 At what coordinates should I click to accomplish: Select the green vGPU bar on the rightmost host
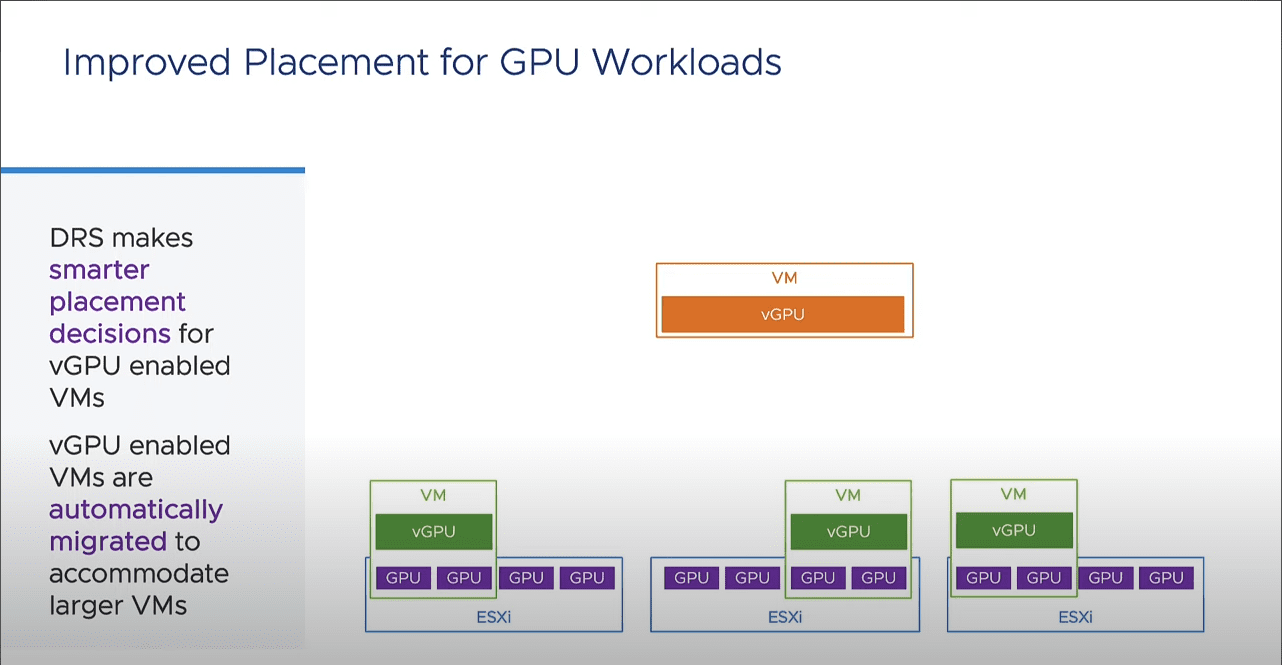tap(1014, 530)
